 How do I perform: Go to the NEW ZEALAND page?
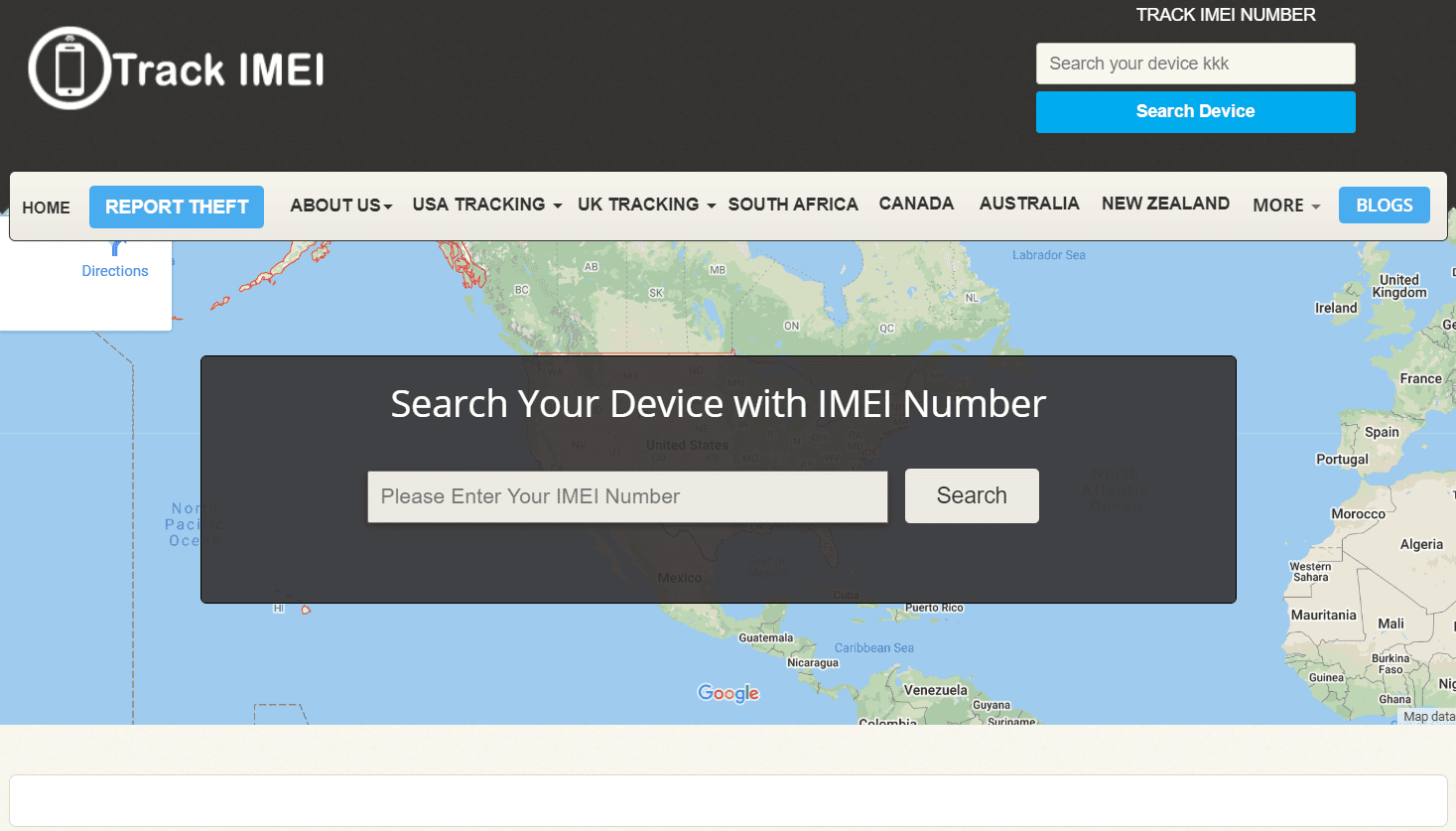[x=1164, y=203]
